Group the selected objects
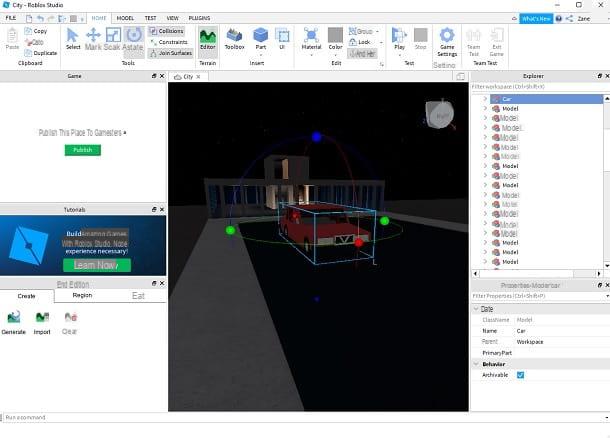 pos(361,31)
